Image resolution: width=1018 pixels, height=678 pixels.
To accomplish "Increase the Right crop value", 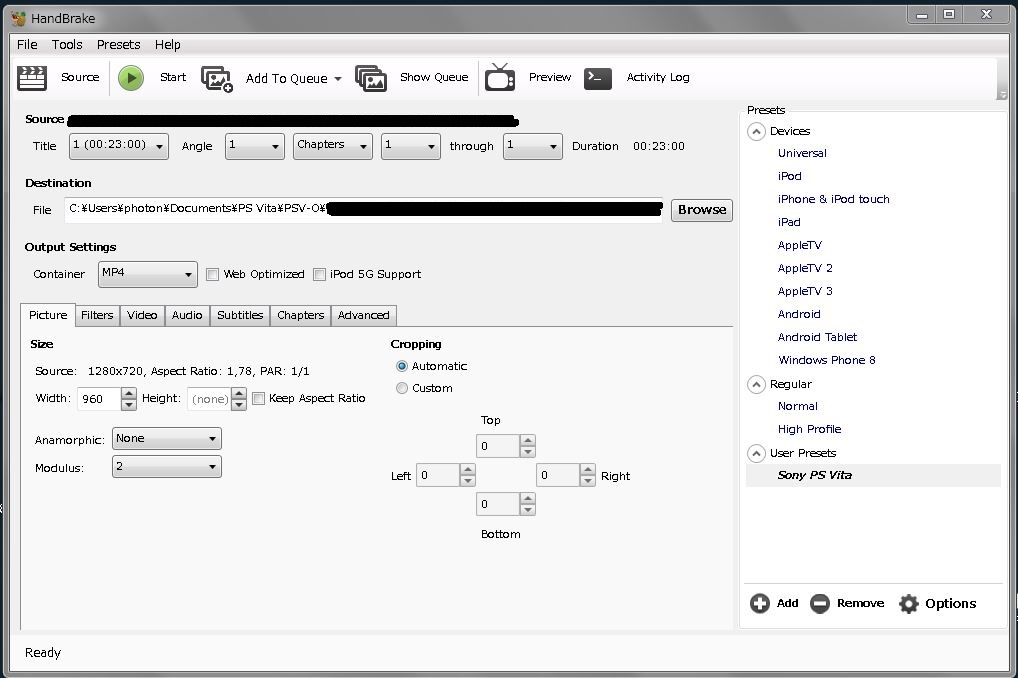I will click(x=587, y=470).
